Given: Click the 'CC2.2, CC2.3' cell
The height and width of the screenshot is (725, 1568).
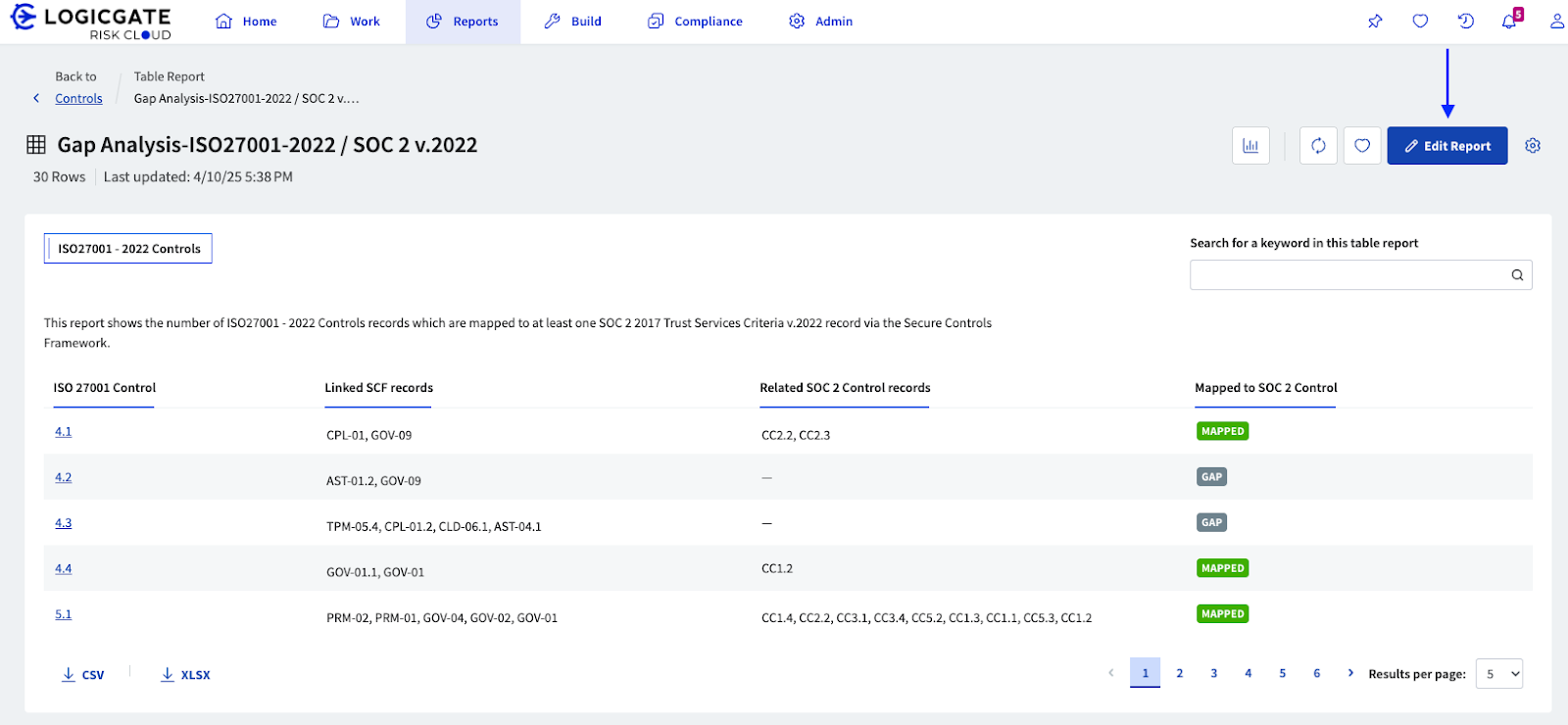Looking at the screenshot, I should 796,435.
